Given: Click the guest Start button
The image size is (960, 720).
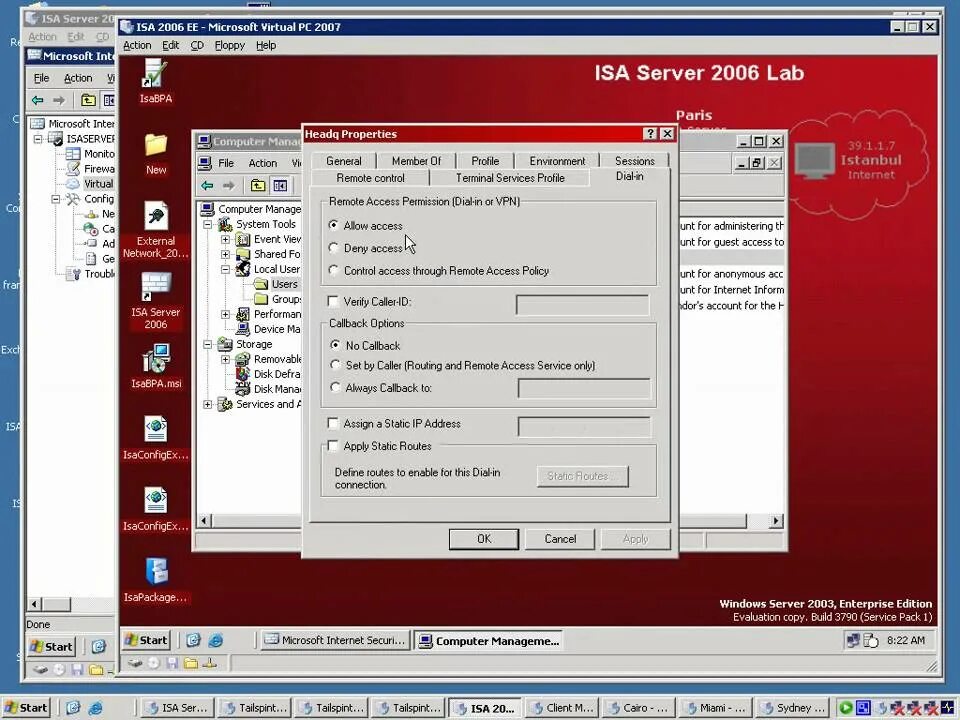Looking at the screenshot, I should point(146,640).
